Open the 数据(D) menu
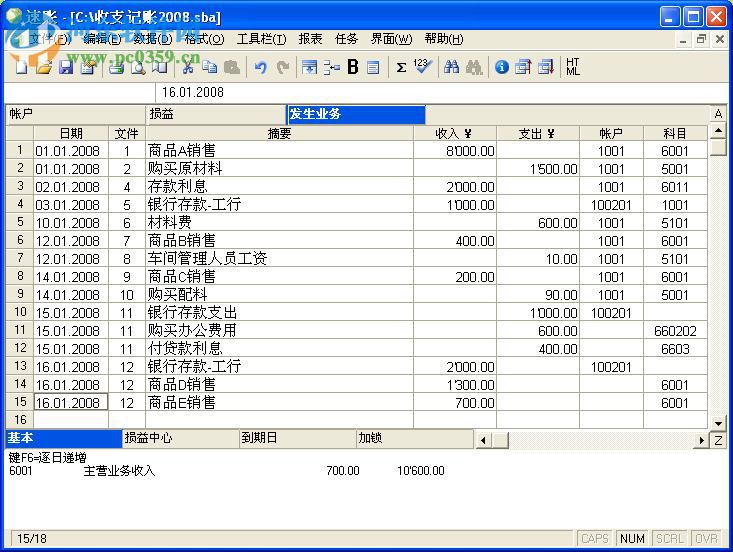733x552 pixels. pos(153,39)
